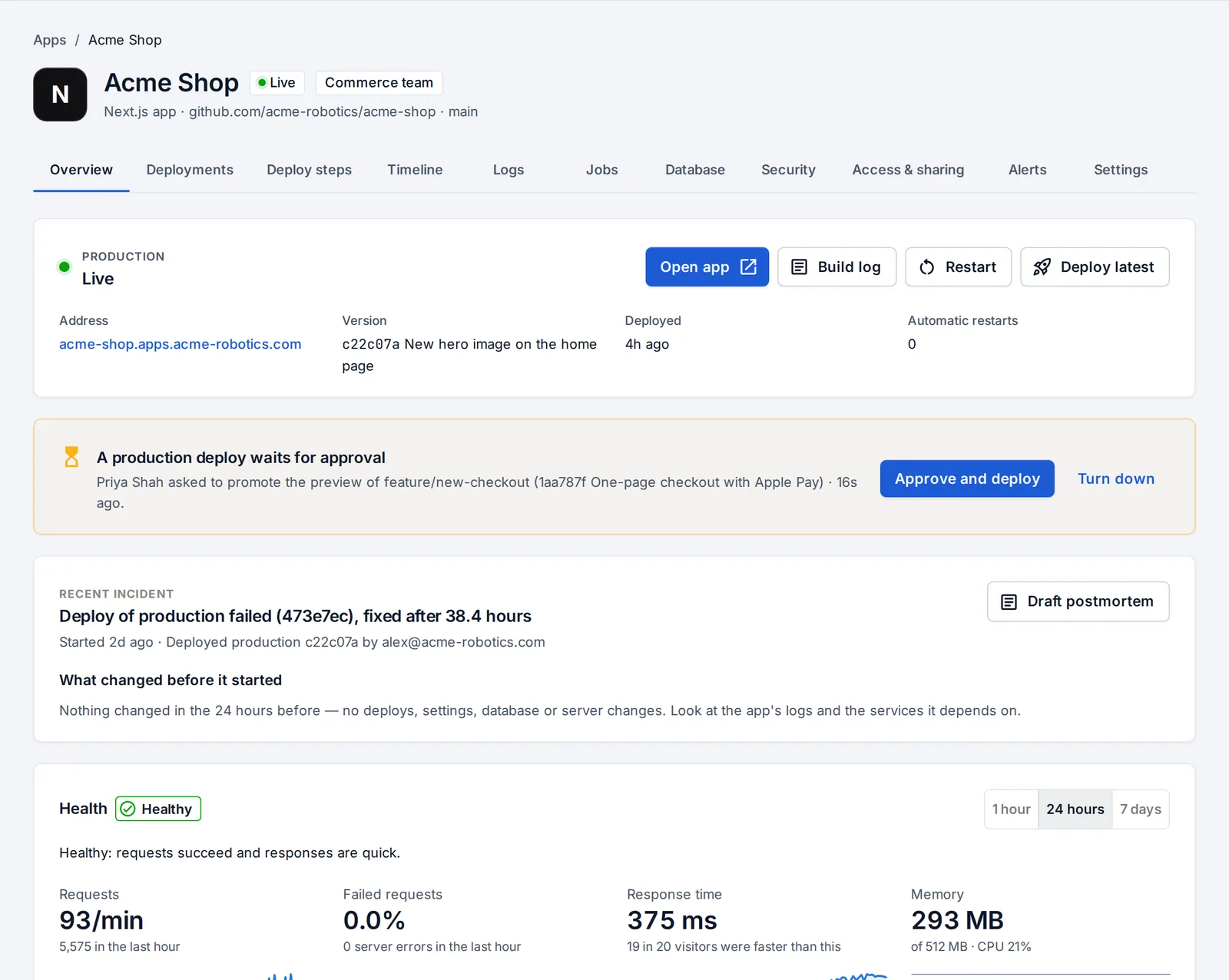Open the Settings tab

click(1121, 170)
